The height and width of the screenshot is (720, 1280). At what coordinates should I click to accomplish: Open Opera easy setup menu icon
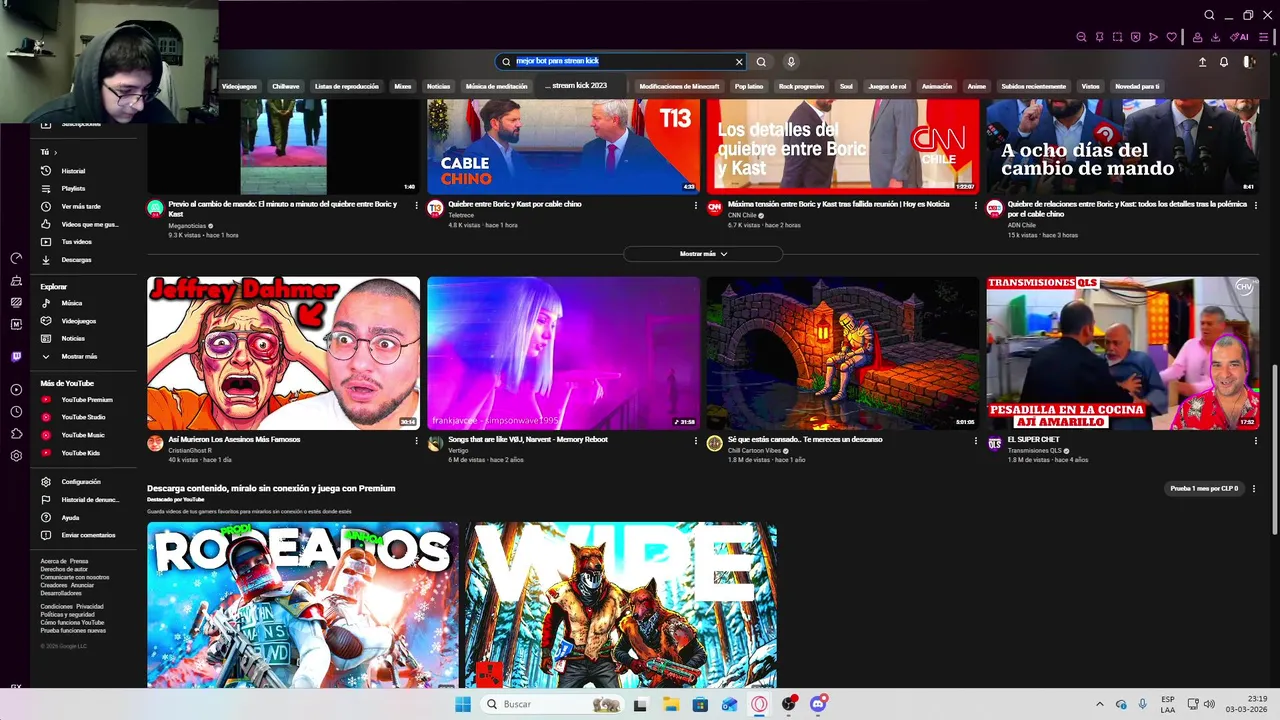point(1265,37)
